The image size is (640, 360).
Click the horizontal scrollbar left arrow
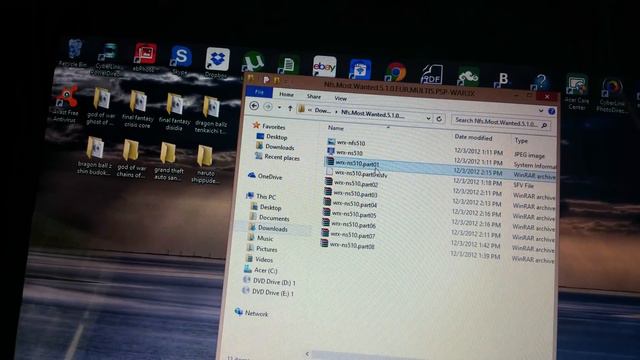click(x=307, y=354)
